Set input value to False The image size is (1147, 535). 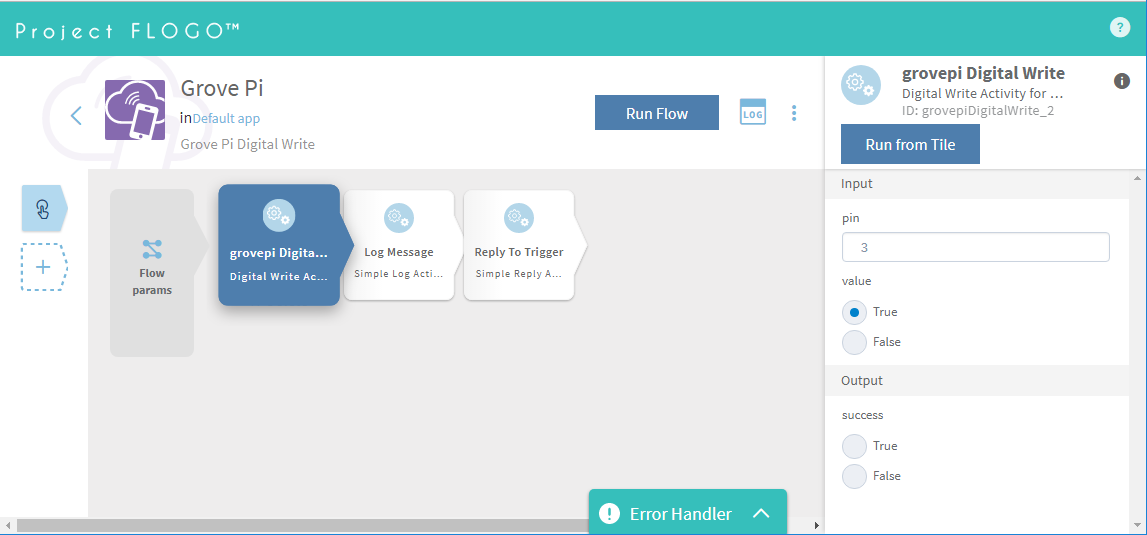[x=855, y=342]
